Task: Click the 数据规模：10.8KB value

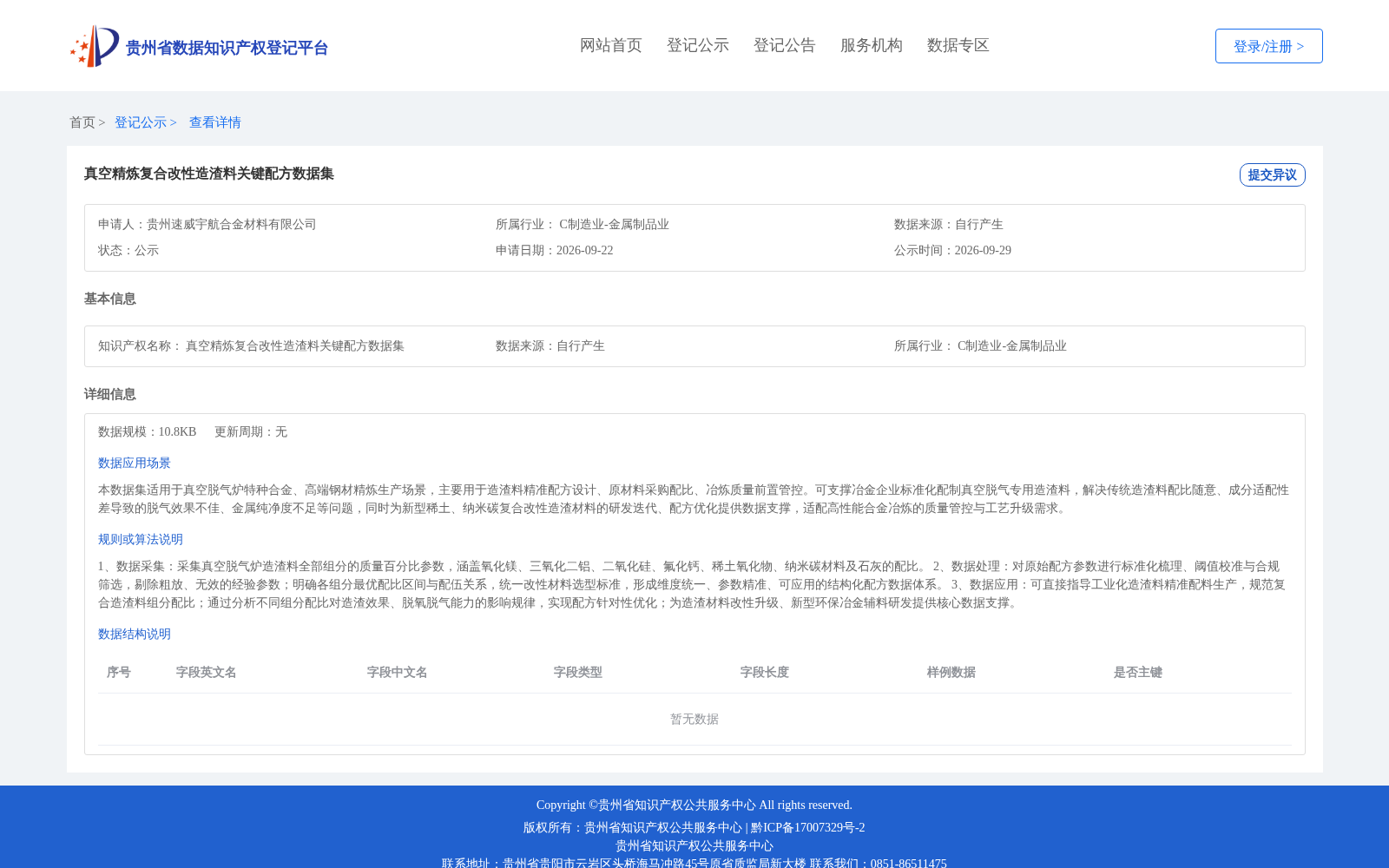Action: click(148, 431)
